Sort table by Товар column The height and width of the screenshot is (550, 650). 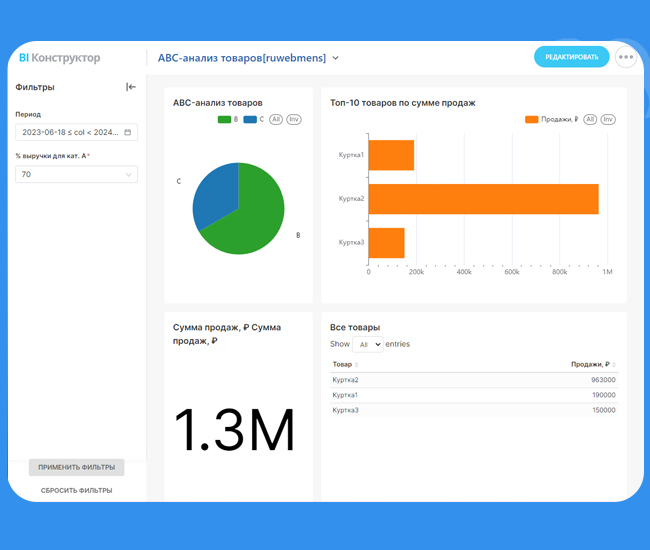(345, 365)
